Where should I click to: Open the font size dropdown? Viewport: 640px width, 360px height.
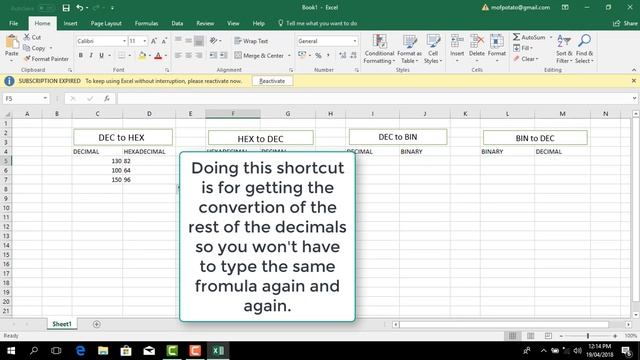(144, 41)
